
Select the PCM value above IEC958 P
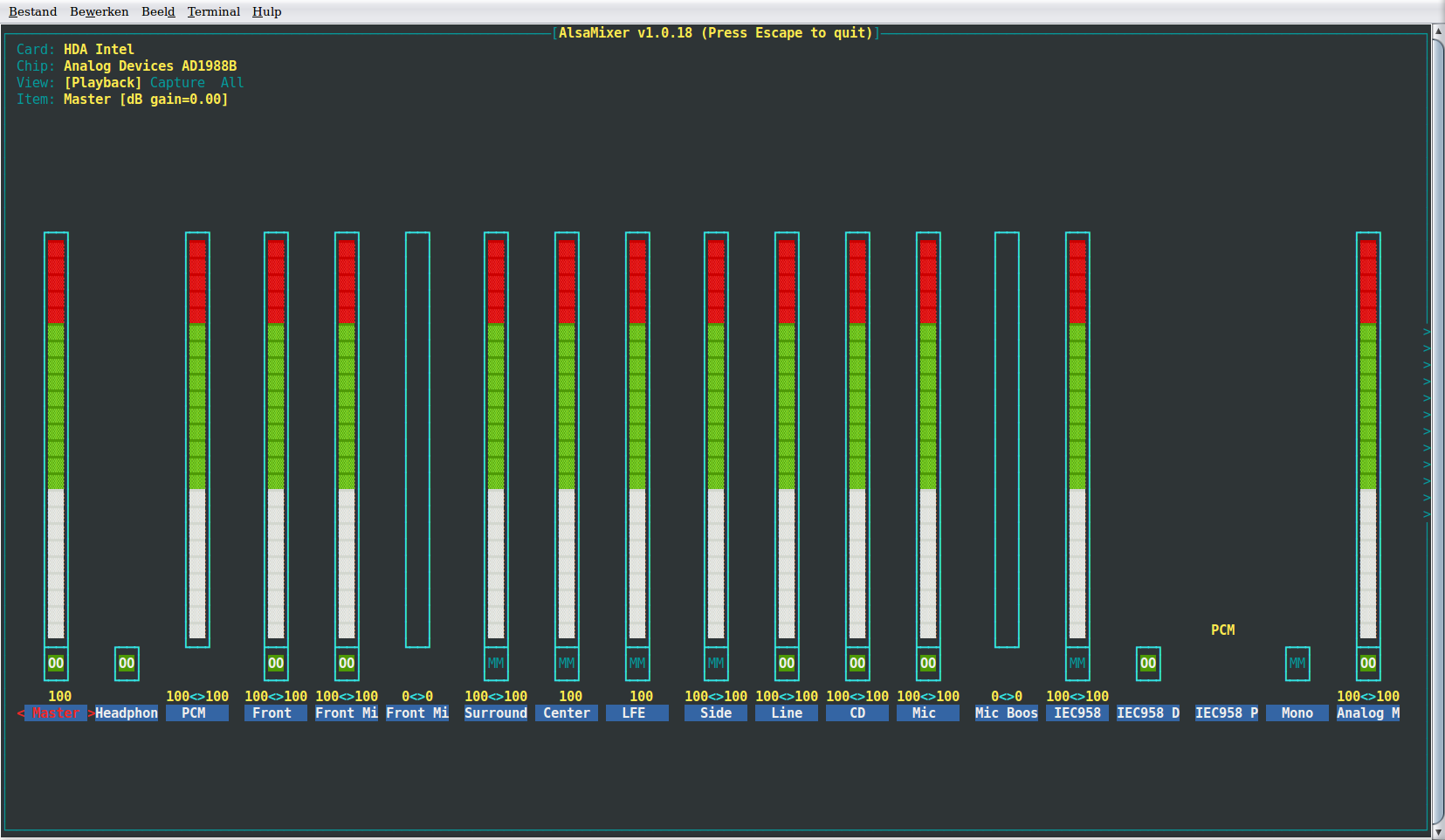pos(1222,630)
